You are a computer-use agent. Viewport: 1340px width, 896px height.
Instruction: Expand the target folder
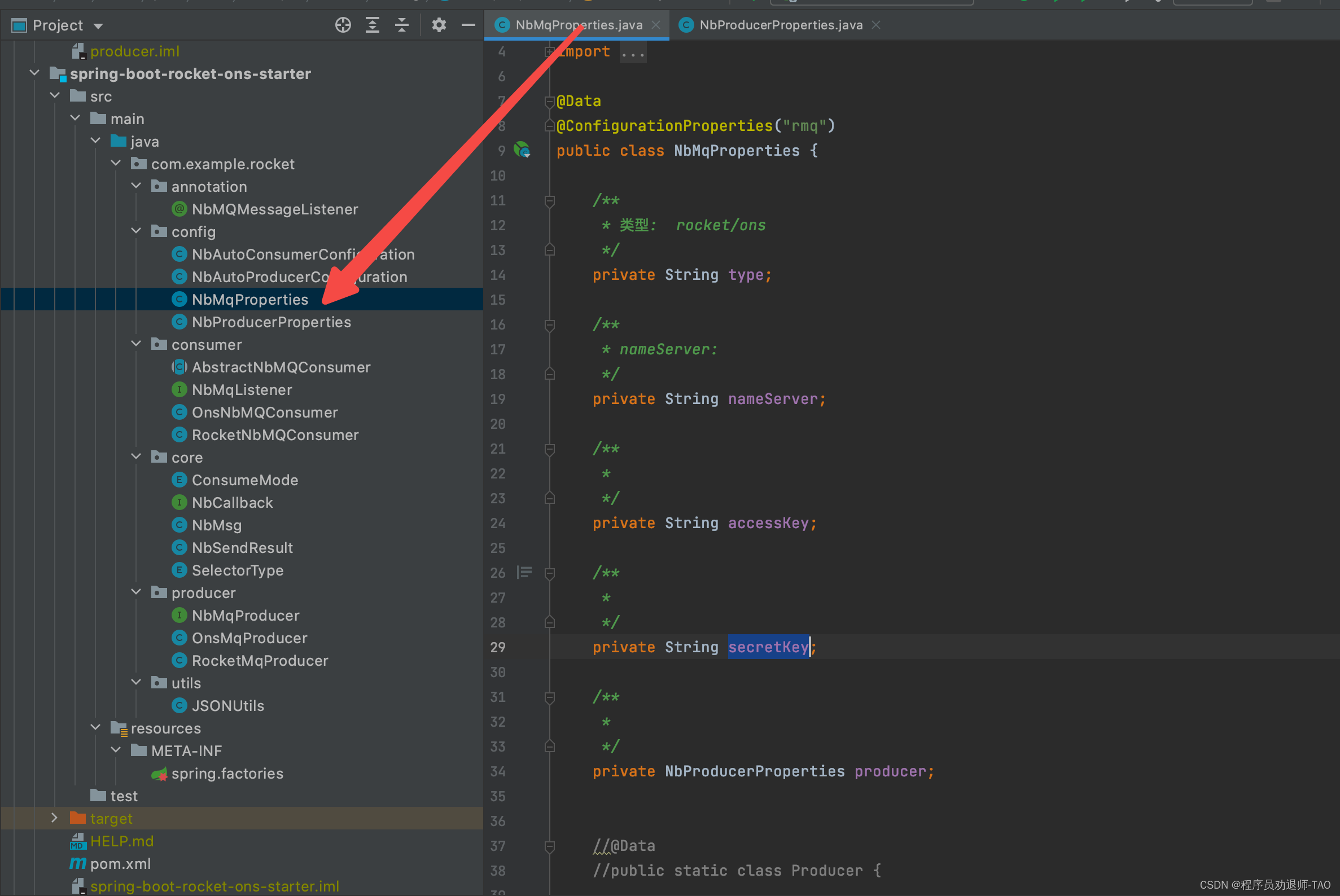coord(54,818)
